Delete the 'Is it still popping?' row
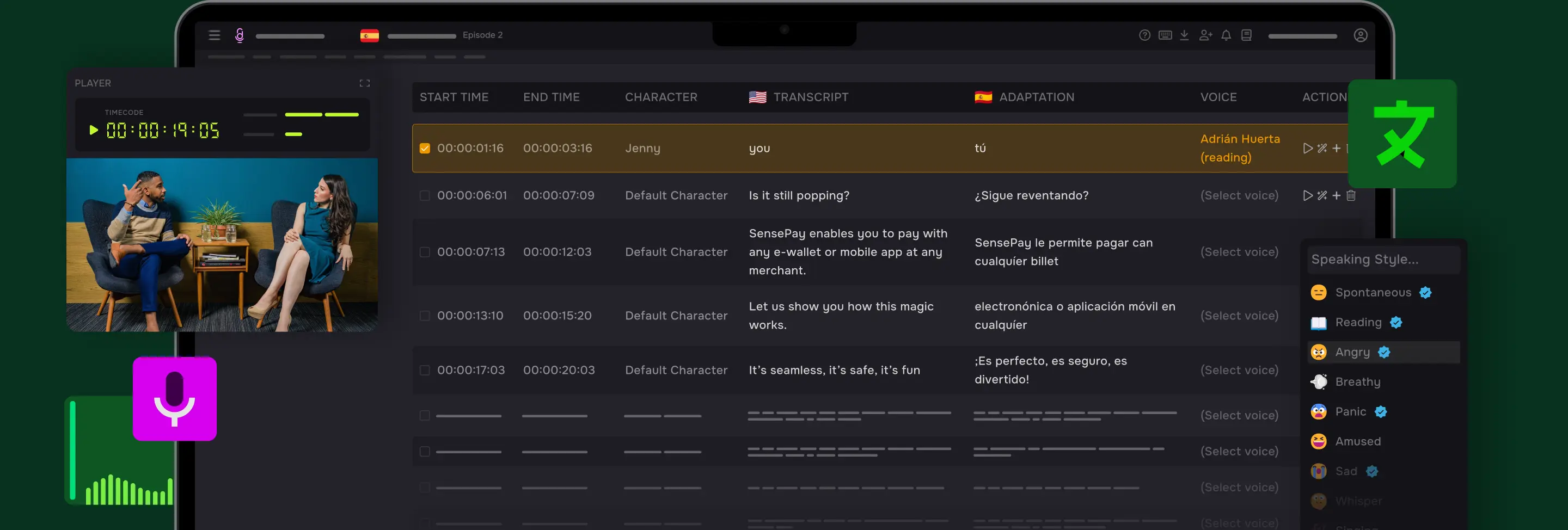The height and width of the screenshot is (530, 1568). [x=1351, y=195]
